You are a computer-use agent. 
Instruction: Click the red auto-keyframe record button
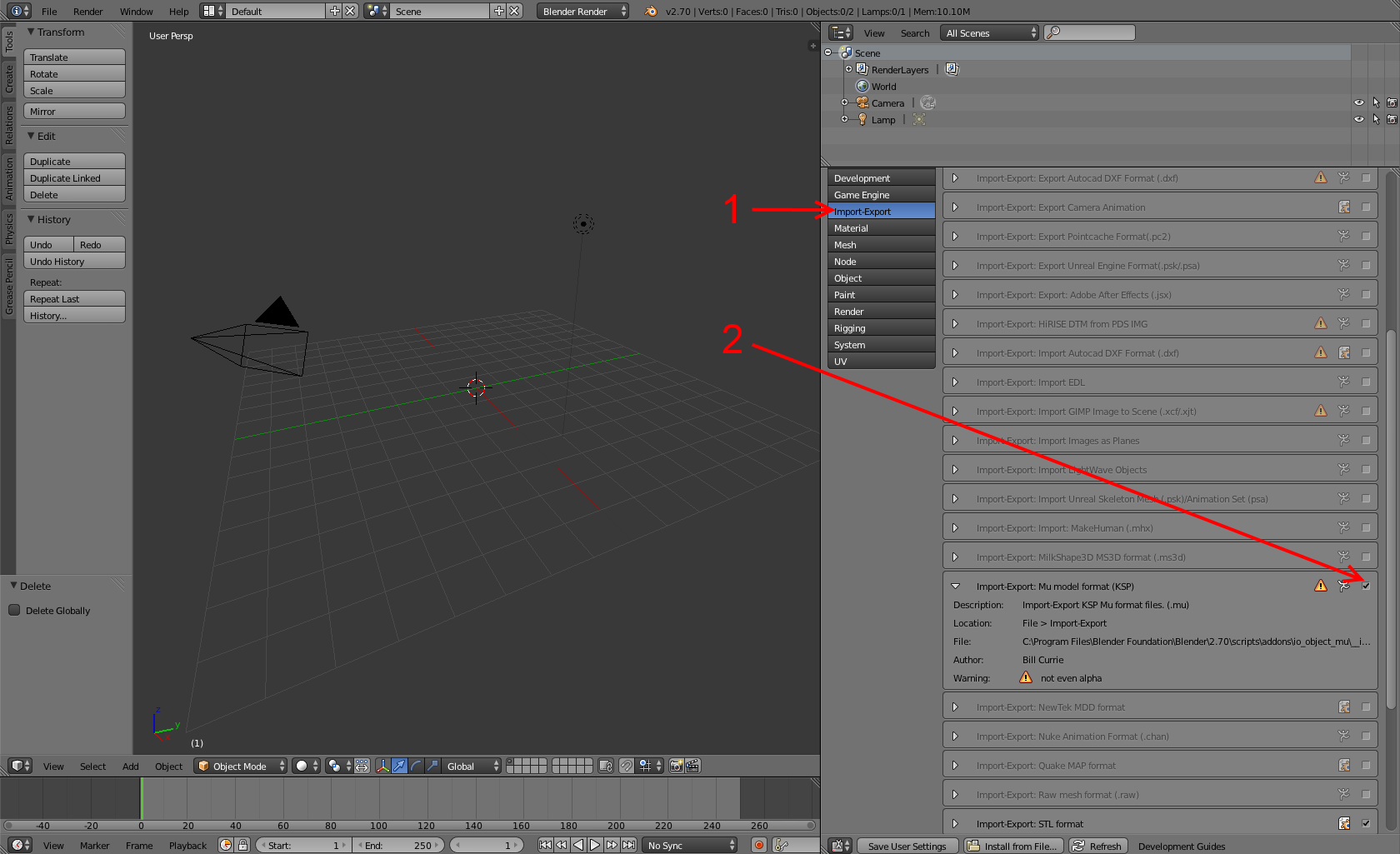(x=758, y=845)
